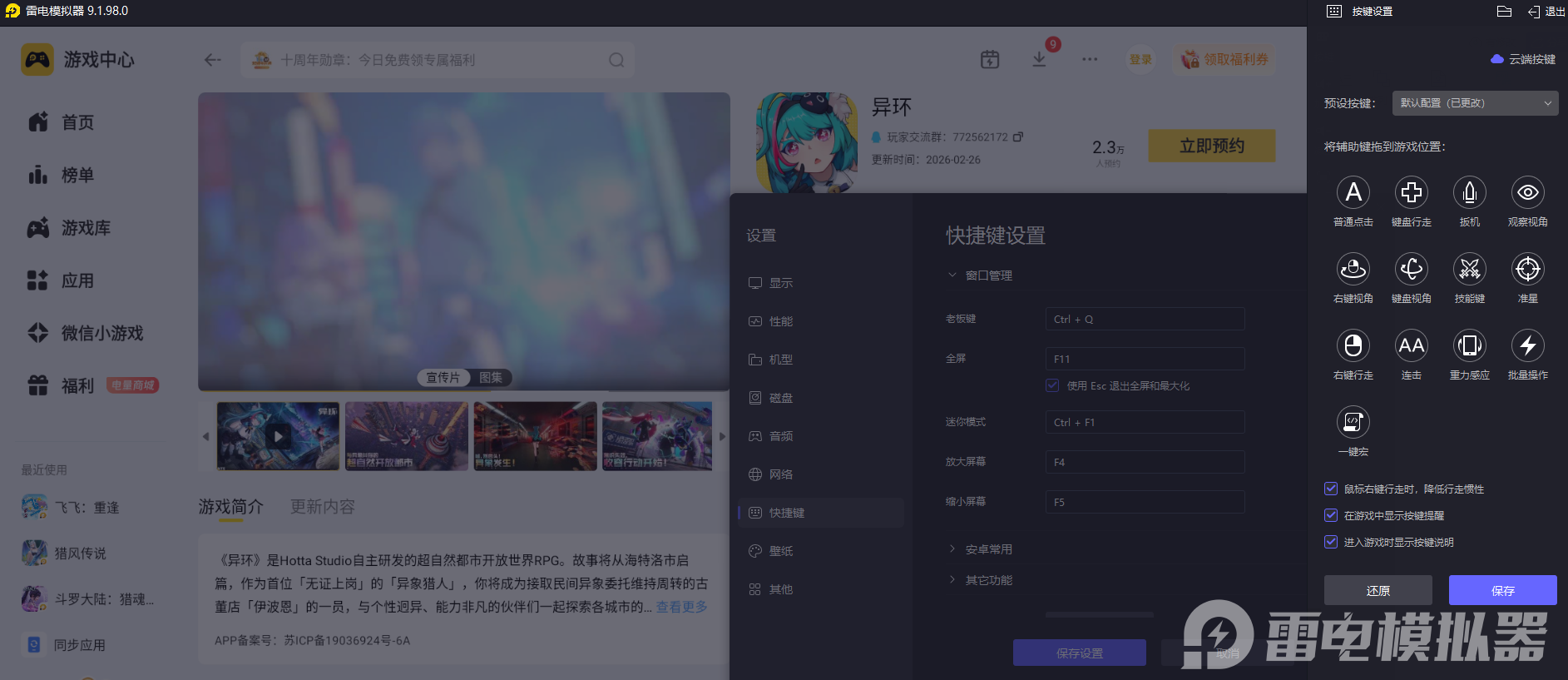
Task: Click the 迷你模式 shortcut field Ctrl + F1
Action: point(1145,422)
